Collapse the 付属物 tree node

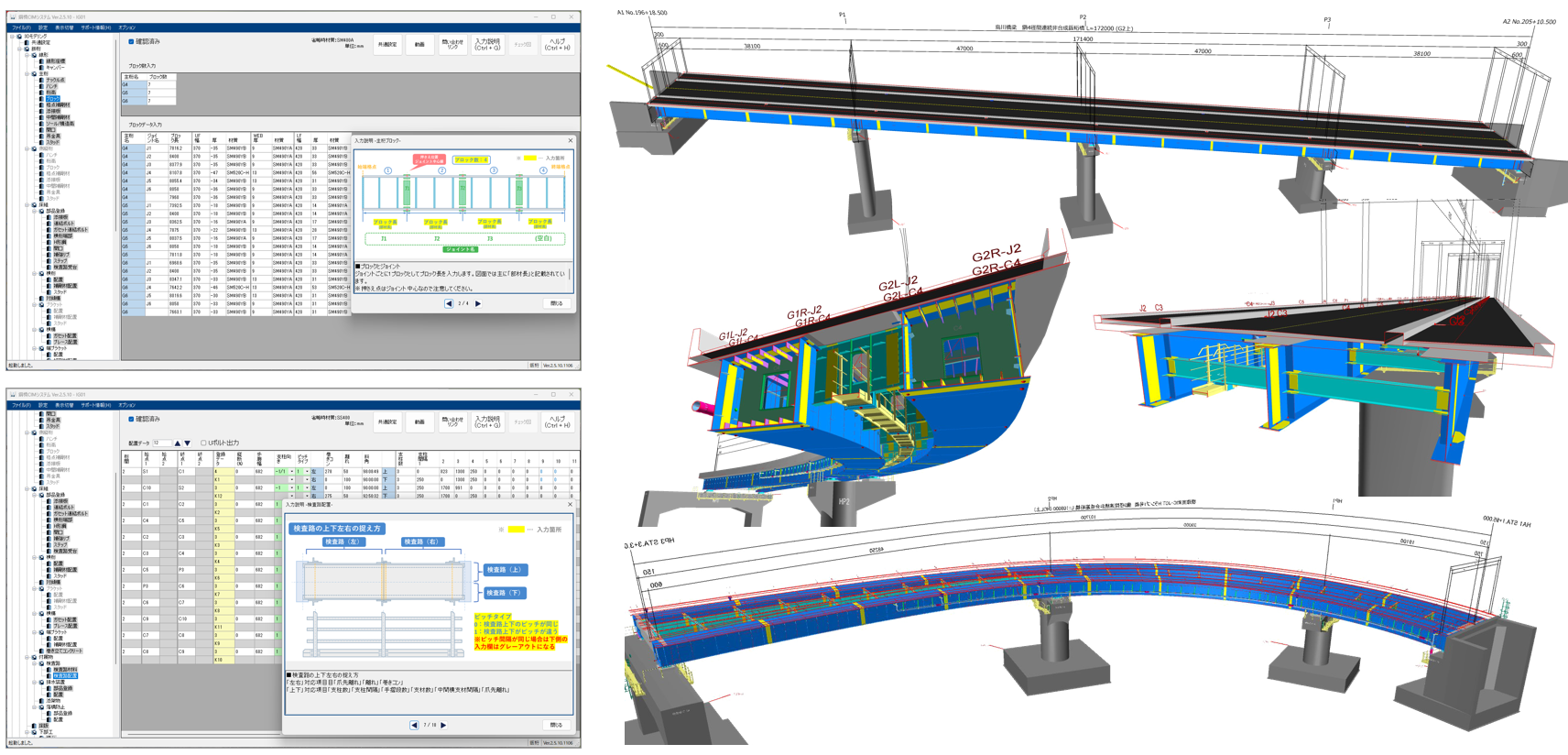point(27,657)
